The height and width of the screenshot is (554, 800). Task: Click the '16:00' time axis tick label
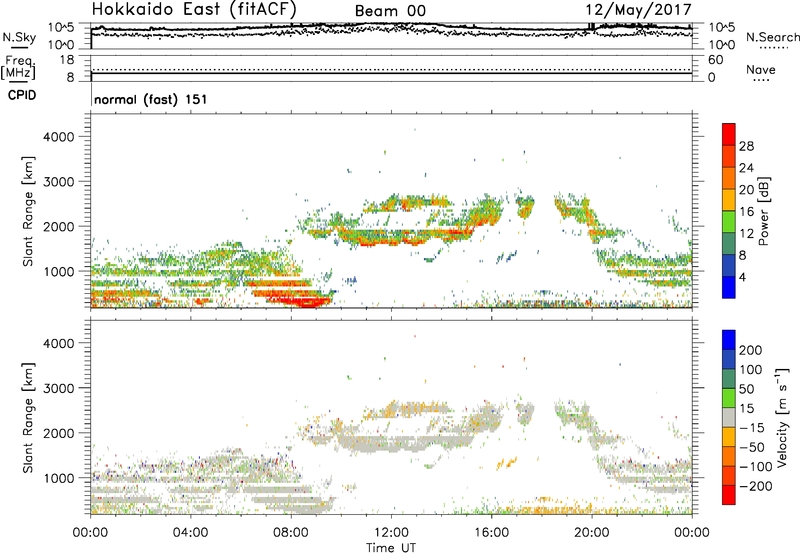tap(492, 533)
